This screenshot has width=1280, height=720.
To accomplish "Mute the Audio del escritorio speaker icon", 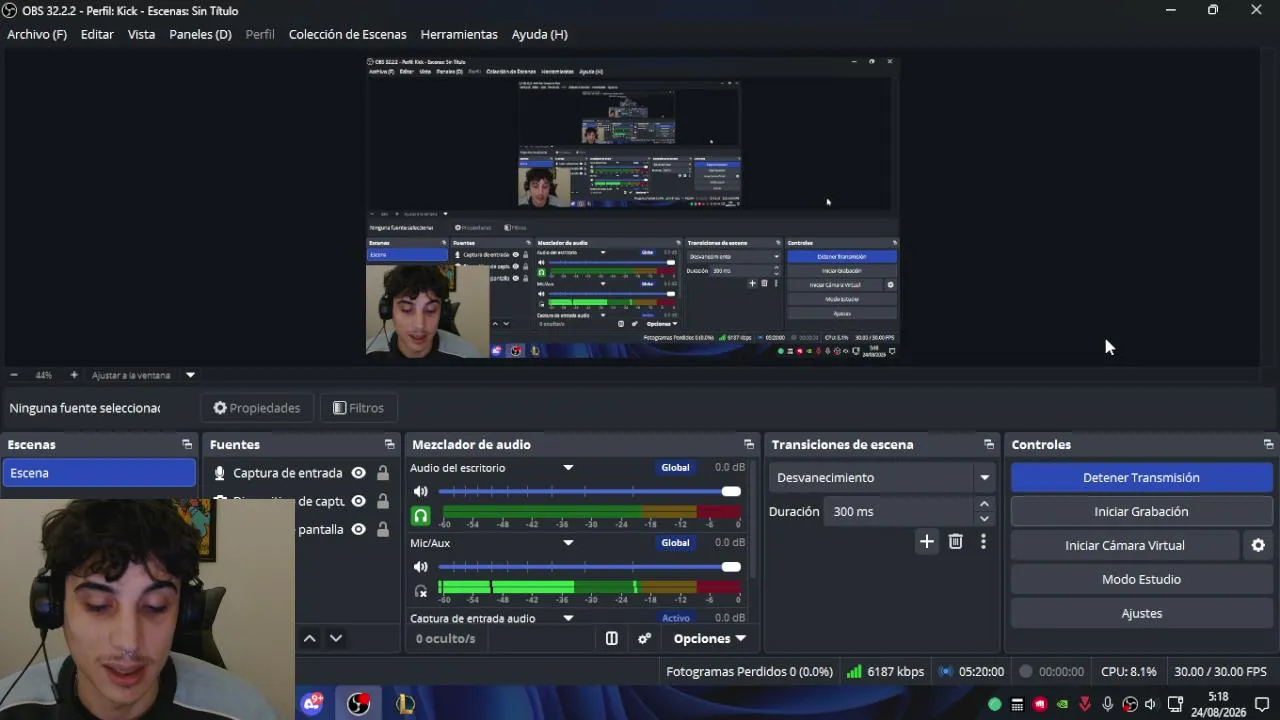I will coord(421,491).
